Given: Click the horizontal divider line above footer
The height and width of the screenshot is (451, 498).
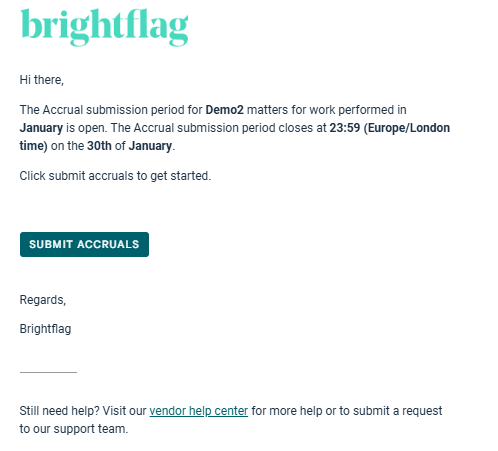Looking at the screenshot, I should pyautogui.click(x=48, y=372).
